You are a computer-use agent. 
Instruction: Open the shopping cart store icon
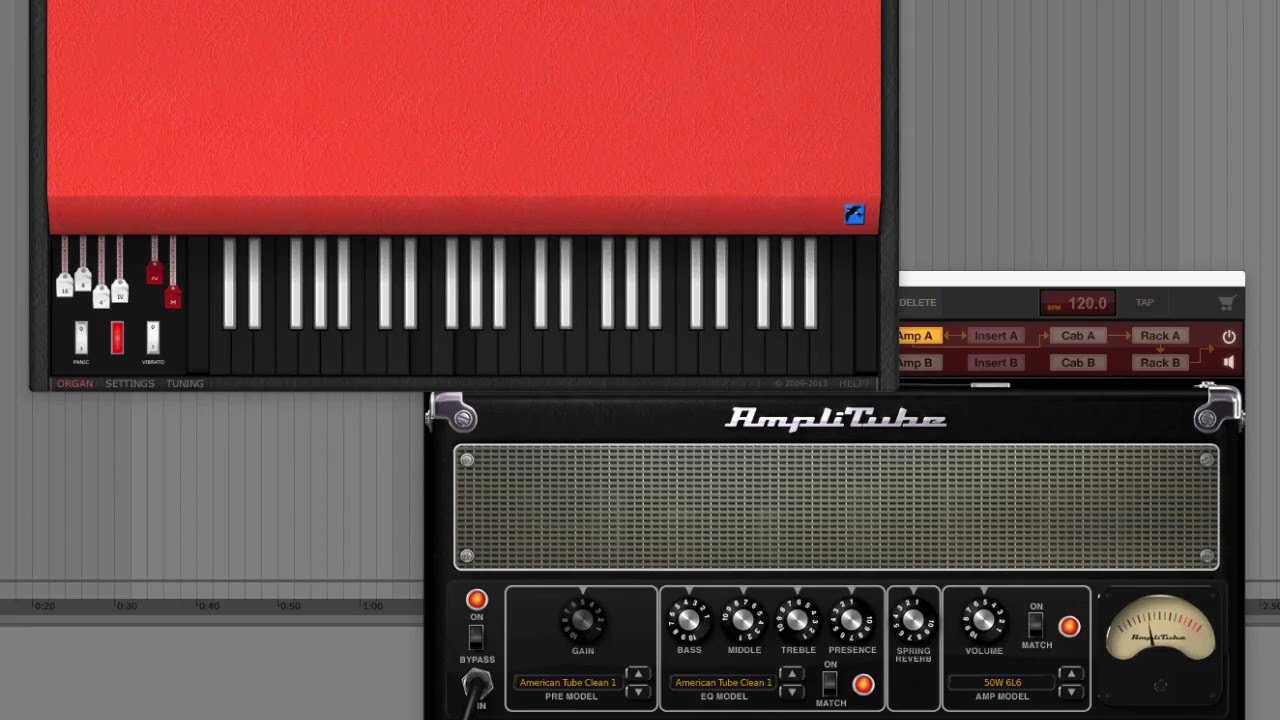(x=1227, y=303)
